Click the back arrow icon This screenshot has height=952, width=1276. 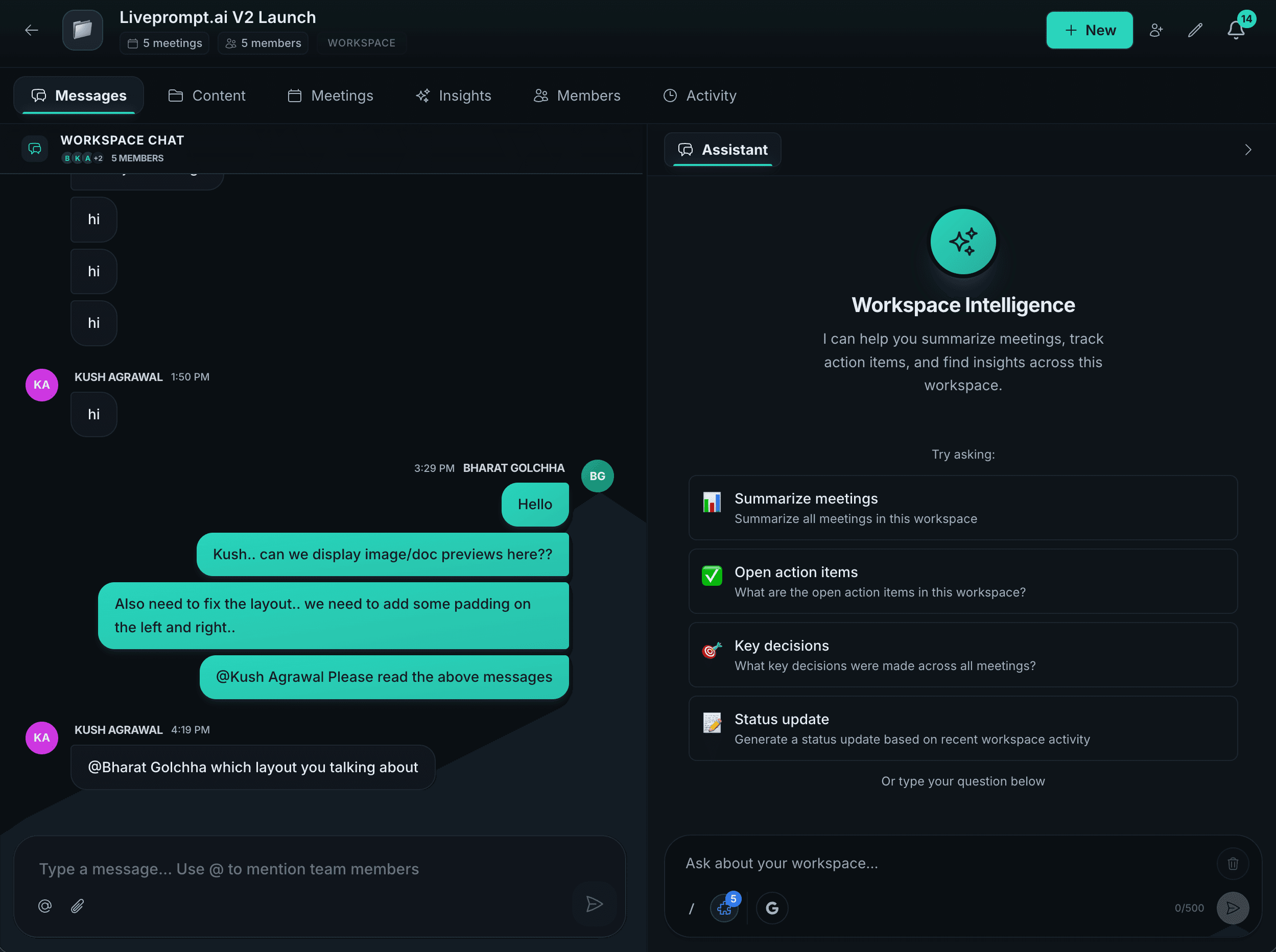pyautogui.click(x=32, y=30)
